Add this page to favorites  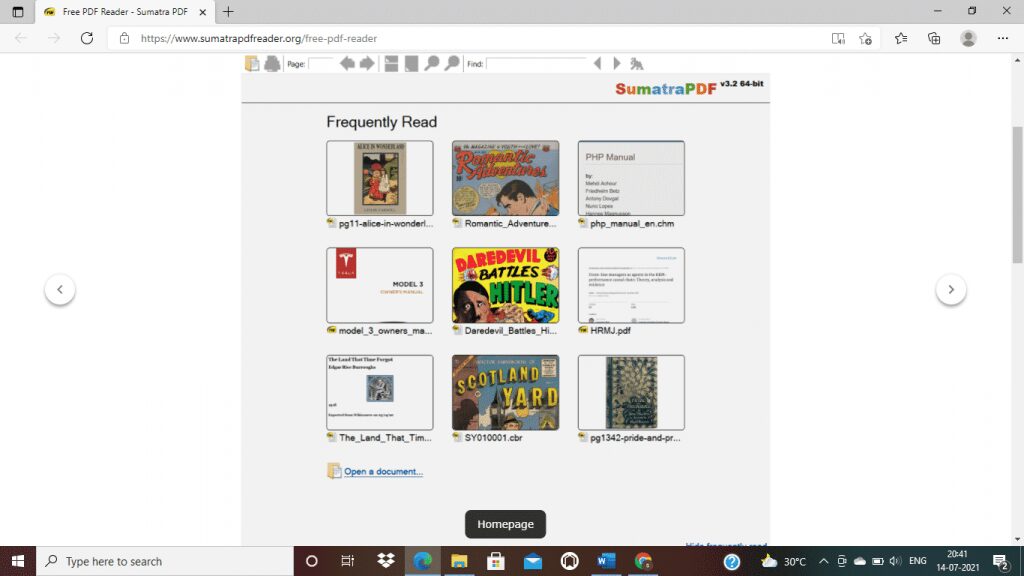coord(866,39)
